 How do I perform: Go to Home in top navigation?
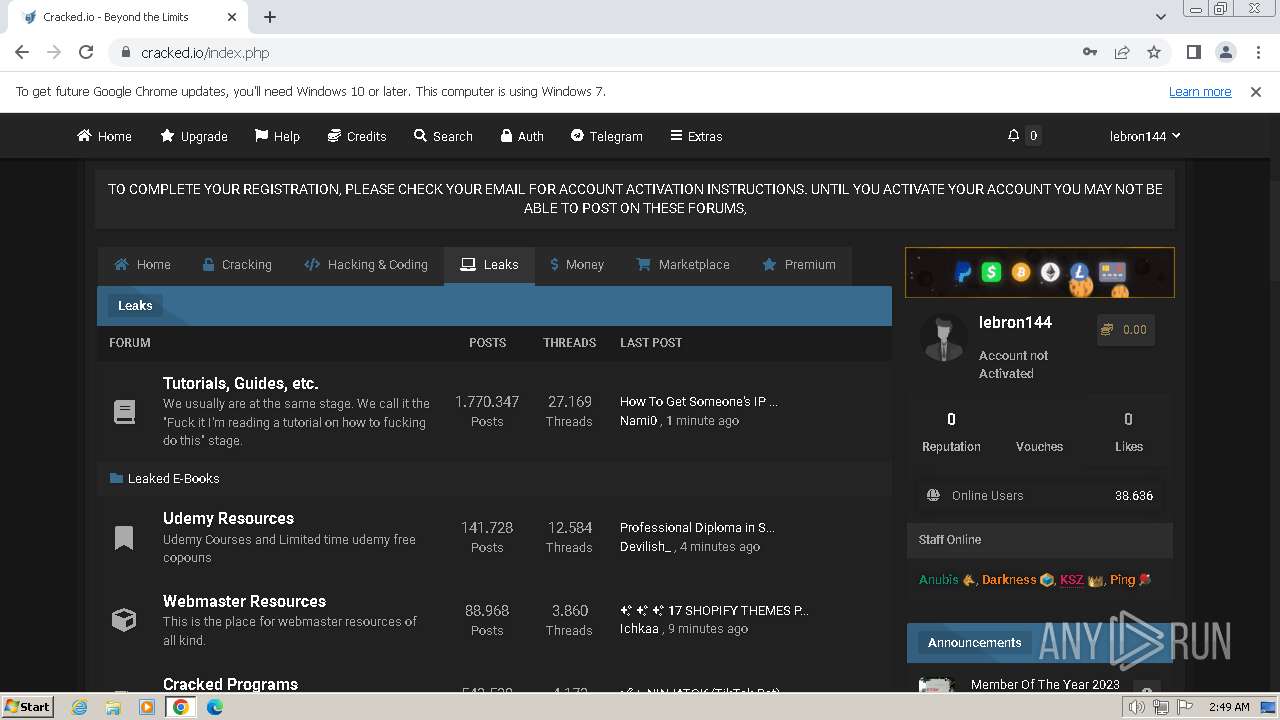(x=104, y=136)
